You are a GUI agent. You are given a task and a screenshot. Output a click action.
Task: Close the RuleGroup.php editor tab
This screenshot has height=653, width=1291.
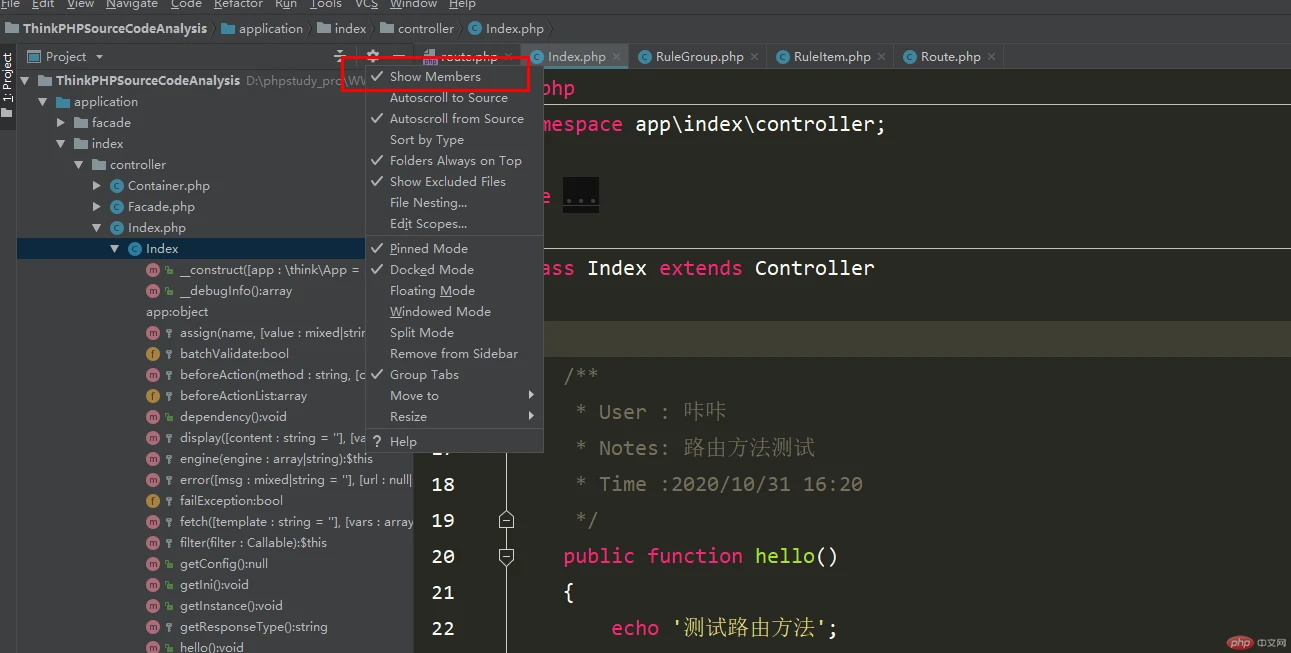click(754, 57)
